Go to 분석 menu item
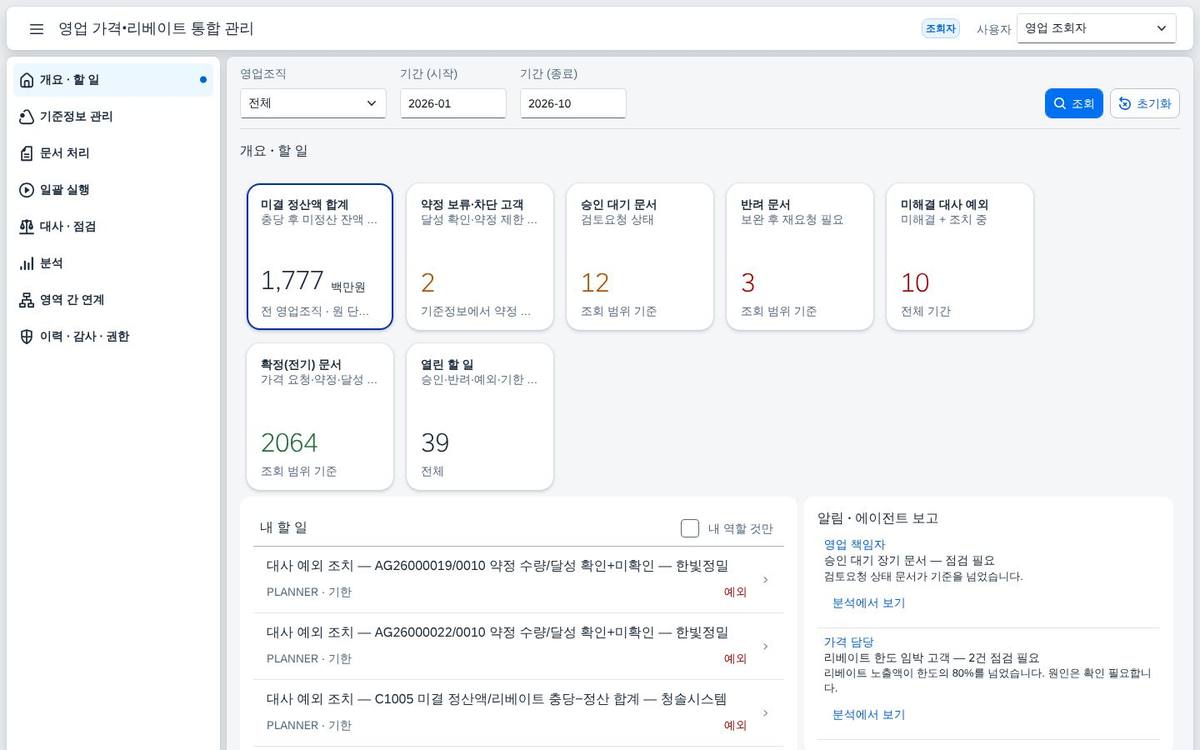The image size is (1200, 750). [x=113, y=263]
